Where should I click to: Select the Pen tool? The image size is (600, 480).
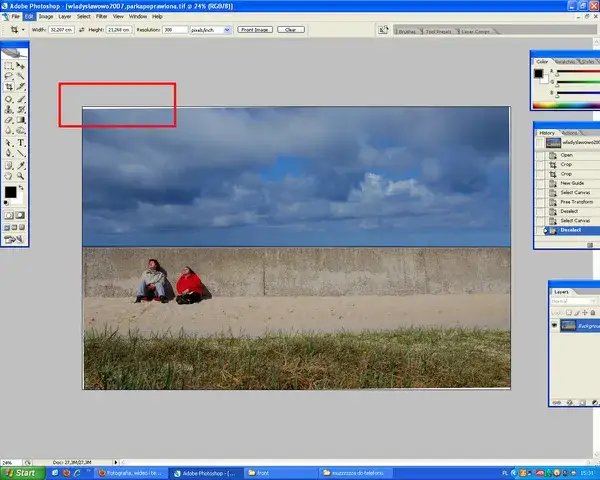[x=9, y=153]
